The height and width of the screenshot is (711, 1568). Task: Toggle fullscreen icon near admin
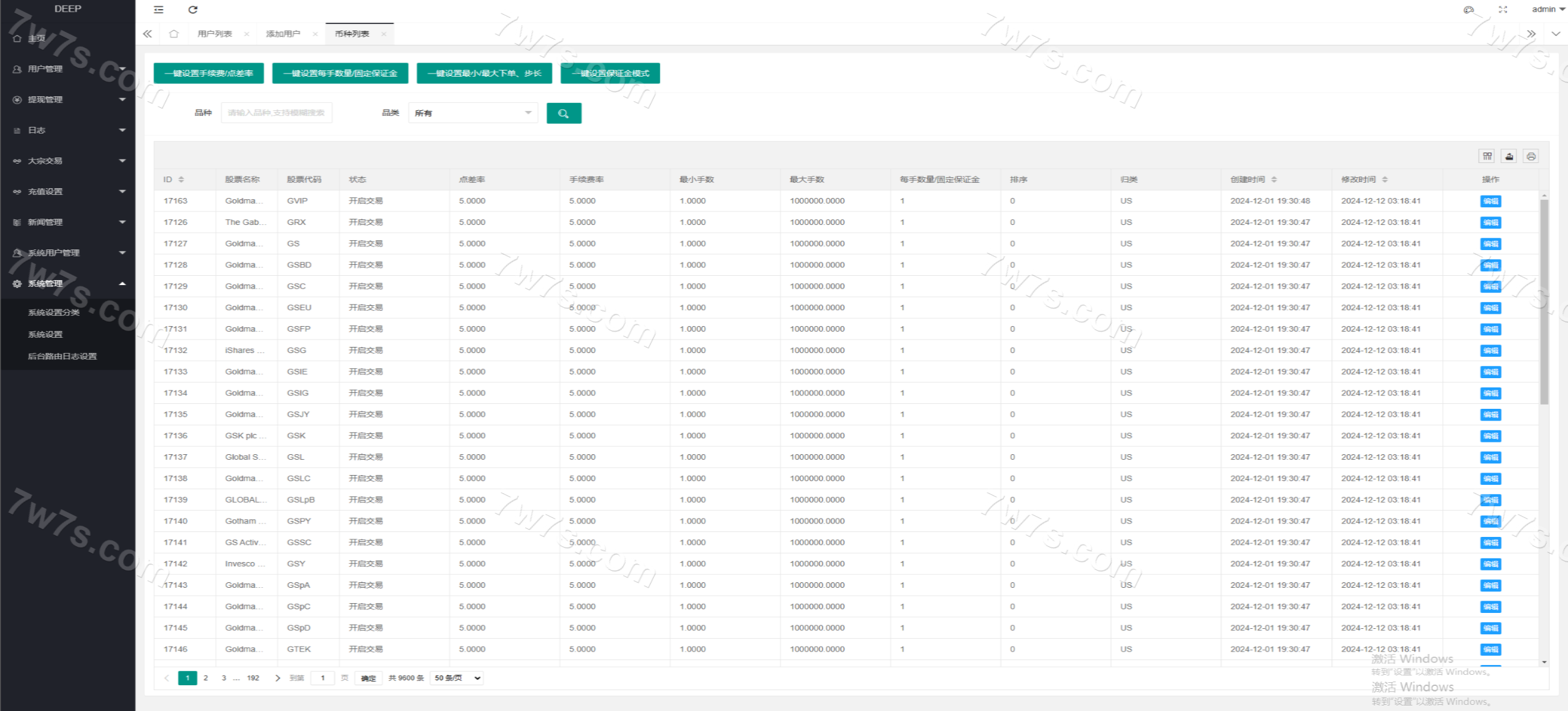[1502, 9]
